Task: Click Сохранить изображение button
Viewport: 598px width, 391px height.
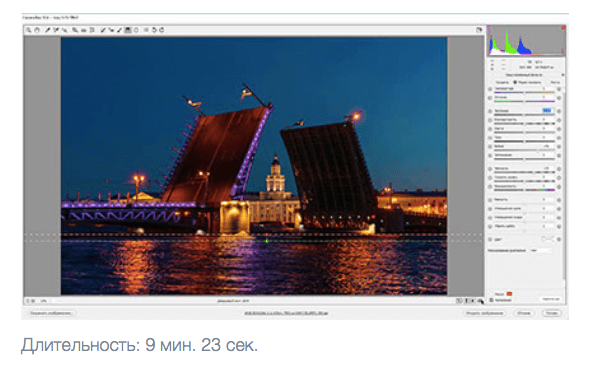Action: tap(51, 313)
